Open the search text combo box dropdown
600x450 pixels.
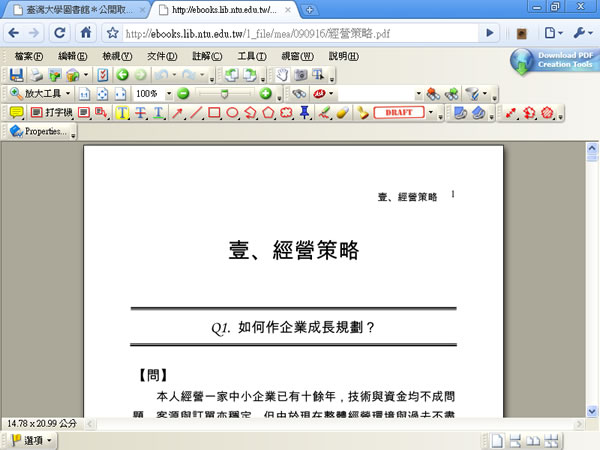(x=418, y=93)
